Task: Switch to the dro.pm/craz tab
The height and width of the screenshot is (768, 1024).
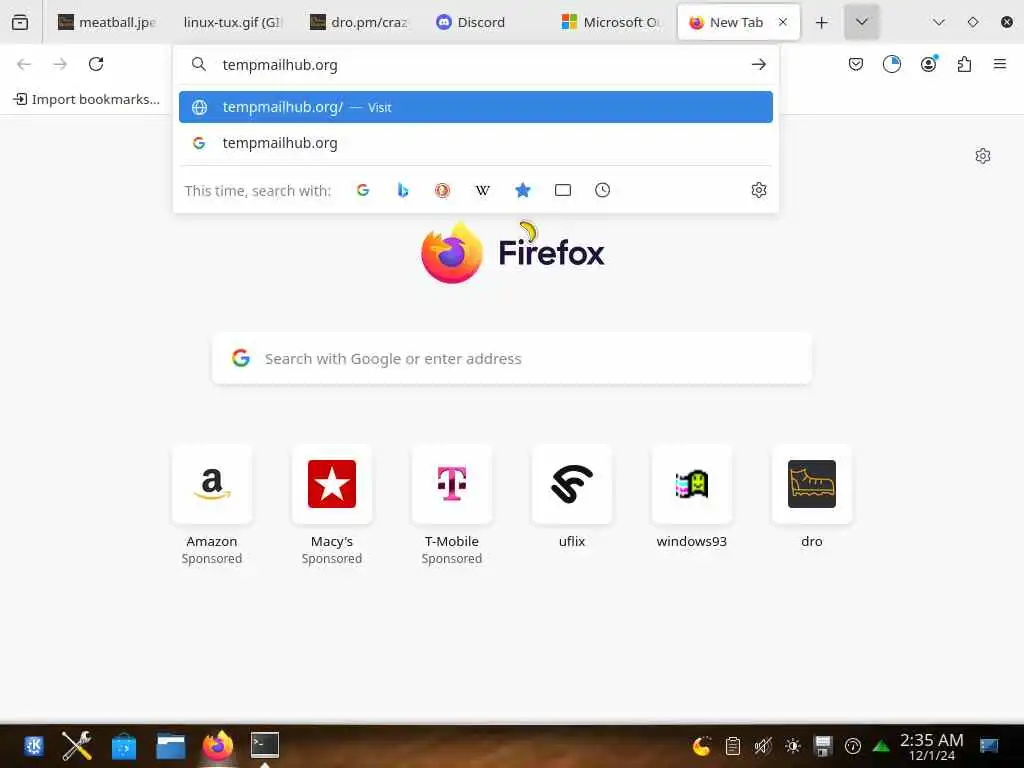Action: tap(360, 22)
